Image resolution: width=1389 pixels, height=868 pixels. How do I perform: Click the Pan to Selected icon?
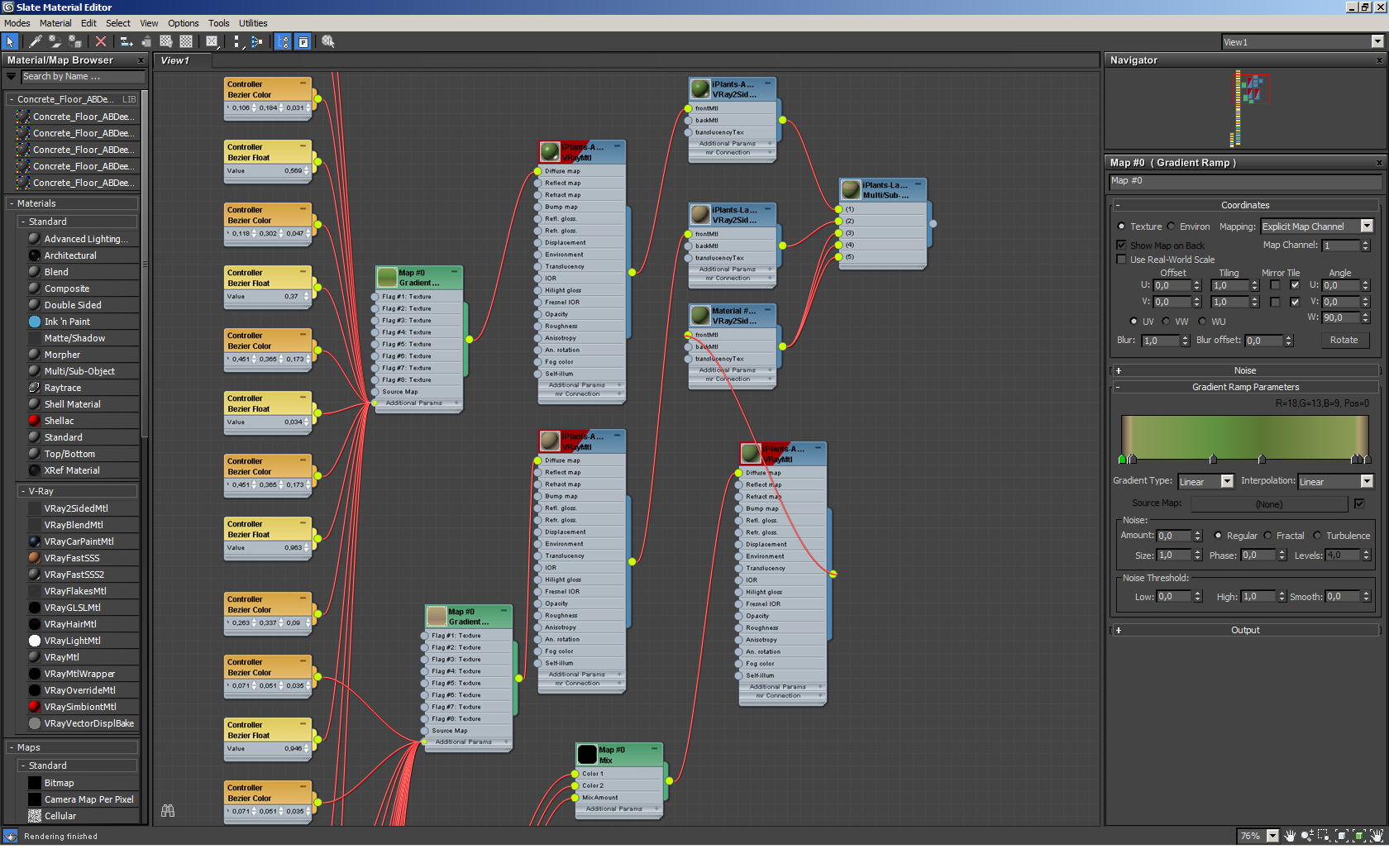[1377, 836]
